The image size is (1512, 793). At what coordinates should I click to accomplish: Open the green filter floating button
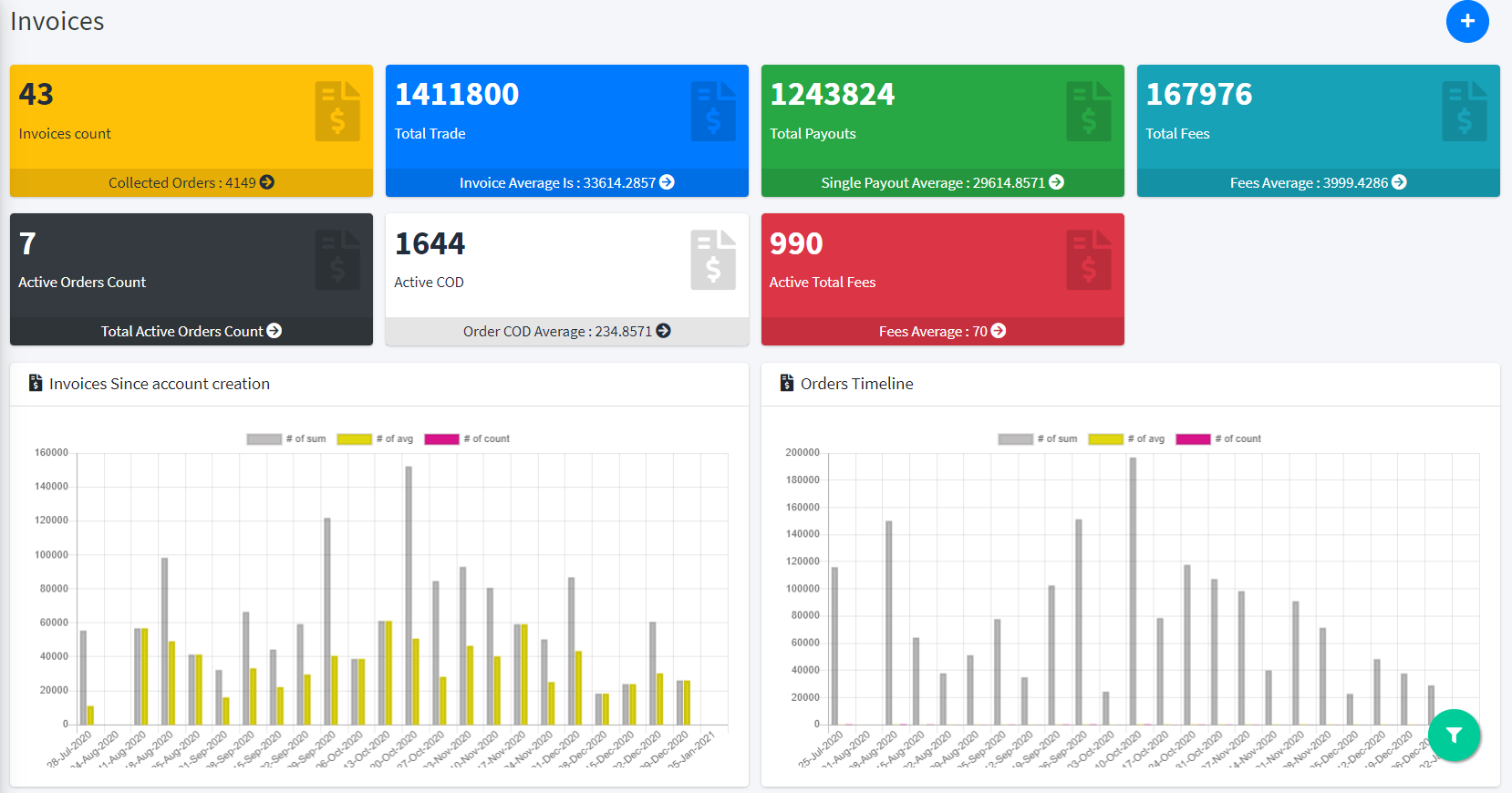[x=1454, y=735]
